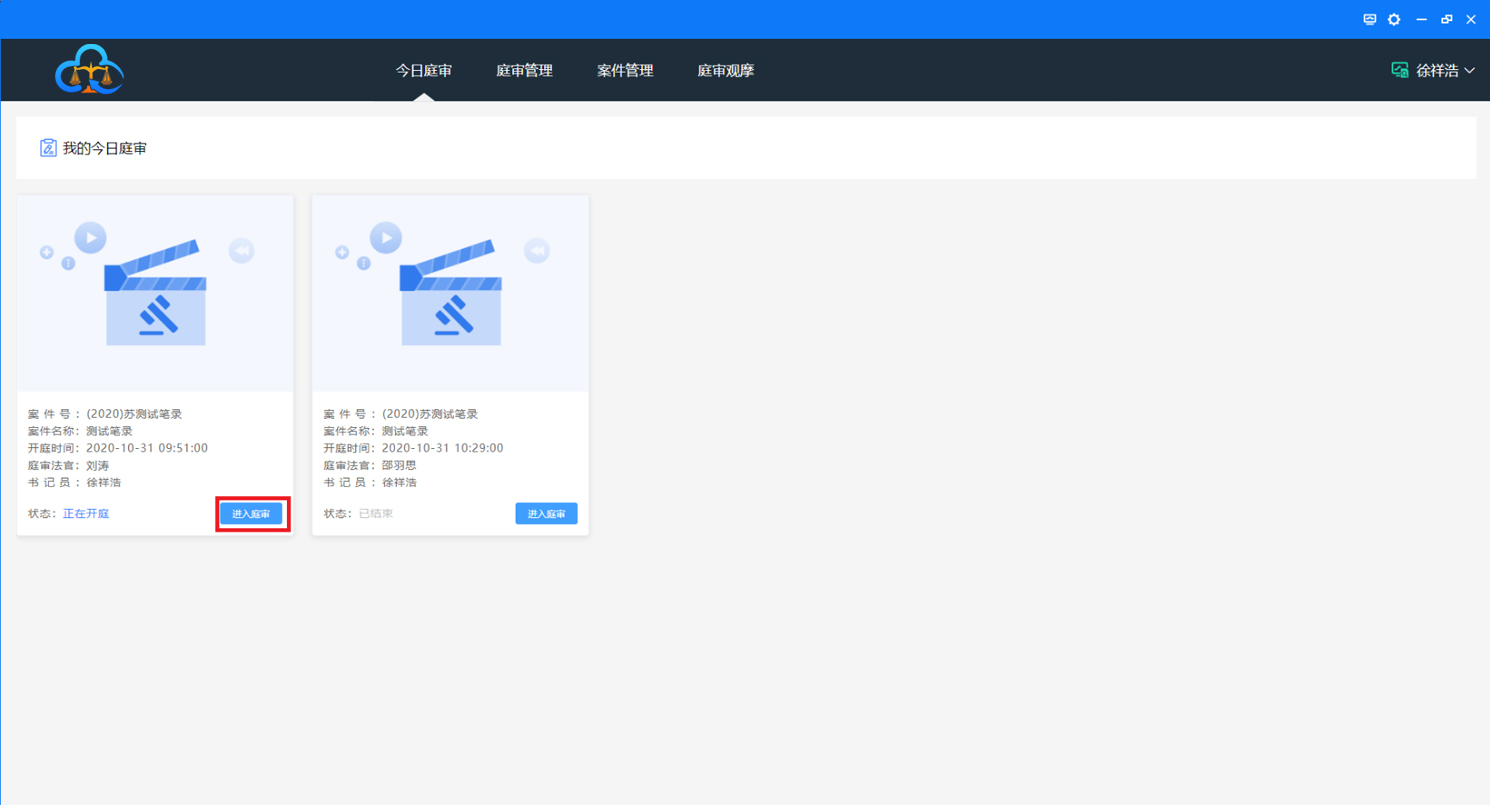Switch to the 今日庭审 tab
This screenshot has width=1490, height=805.
423,71
